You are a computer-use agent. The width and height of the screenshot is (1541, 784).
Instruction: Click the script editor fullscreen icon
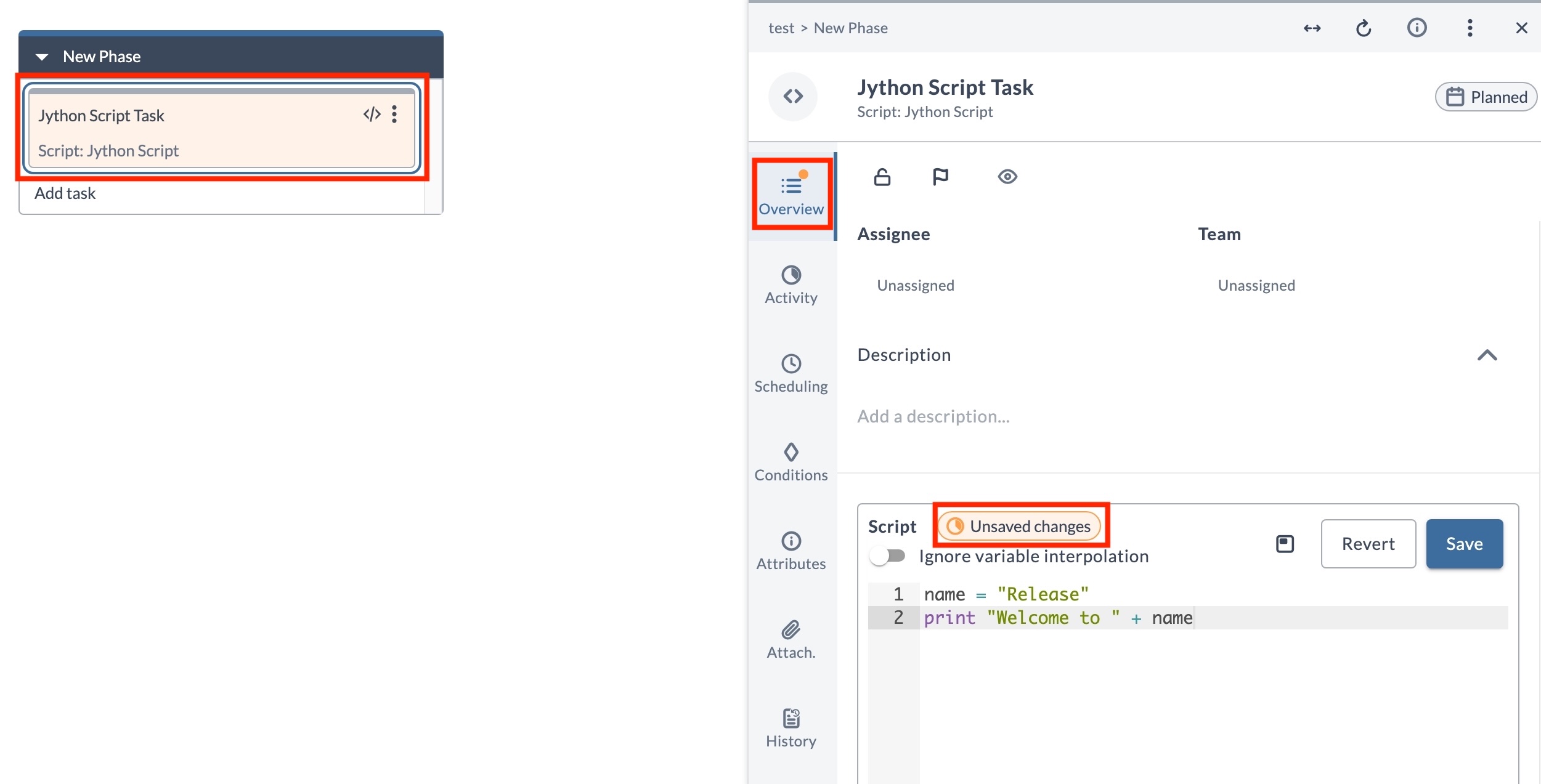click(x=1285, y=544)
